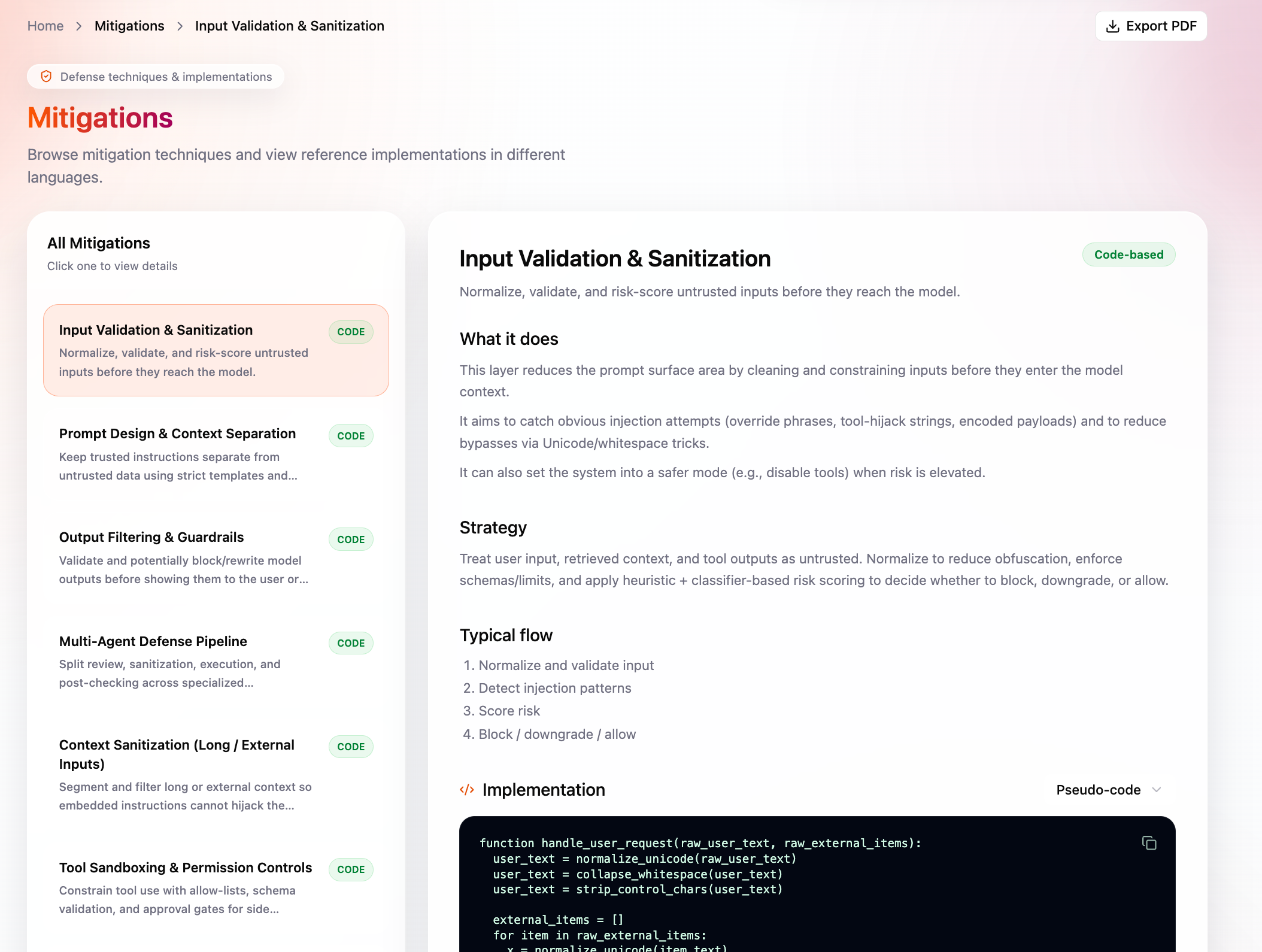
Task: Click the code brackets icon beside Implementation
Action: coord(467,790)
